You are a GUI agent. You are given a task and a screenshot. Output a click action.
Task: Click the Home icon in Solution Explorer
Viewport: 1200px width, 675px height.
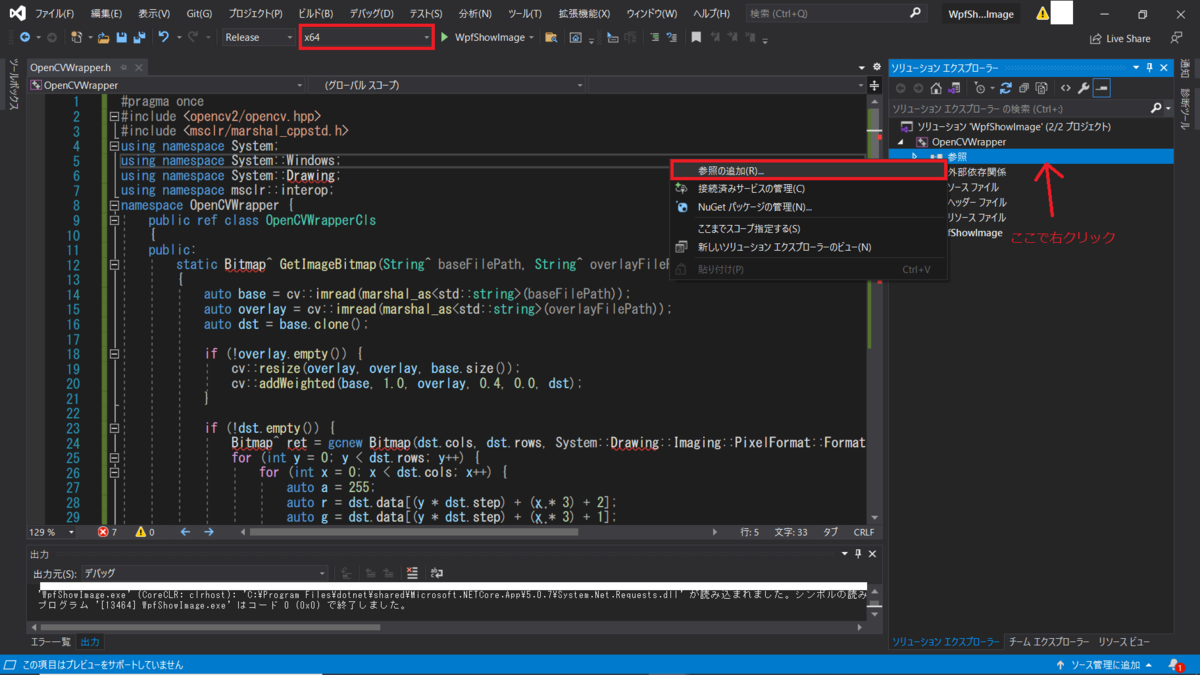click(936, 88)
